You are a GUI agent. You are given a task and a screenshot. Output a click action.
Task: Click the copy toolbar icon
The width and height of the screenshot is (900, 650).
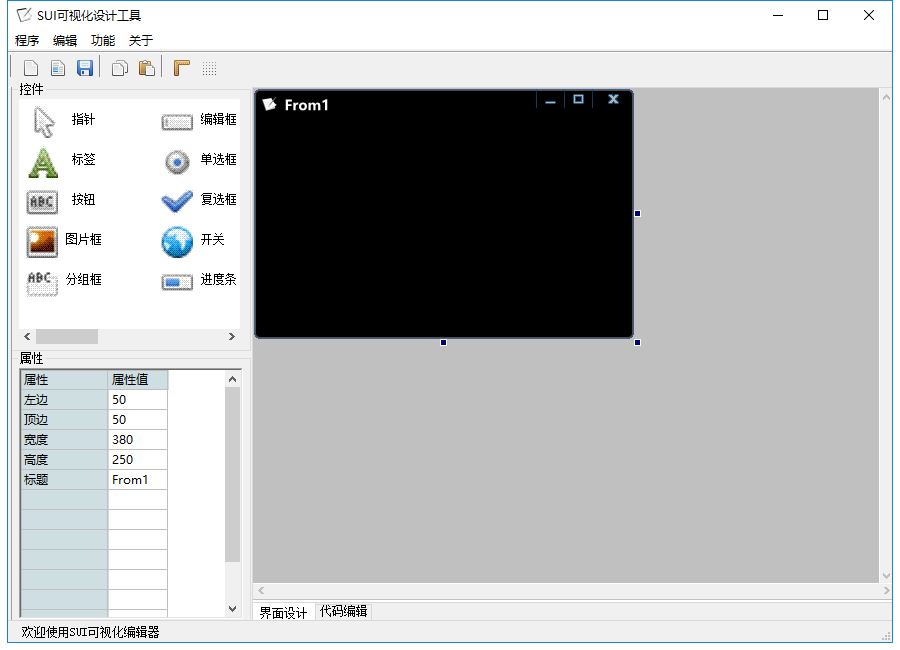tap(119, 68)
